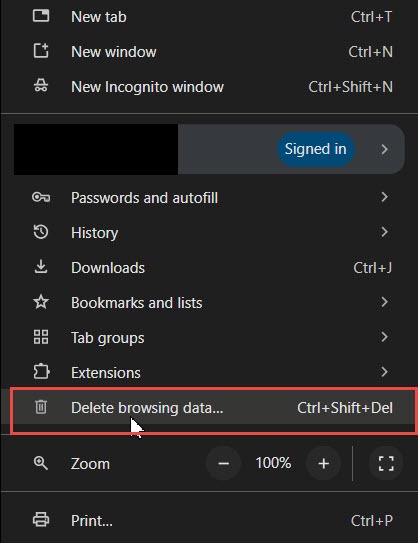Image resolution: width=418 pixels, height=543 pixels.
Task: Click the New window icon
Action: [x=41, y=51]
